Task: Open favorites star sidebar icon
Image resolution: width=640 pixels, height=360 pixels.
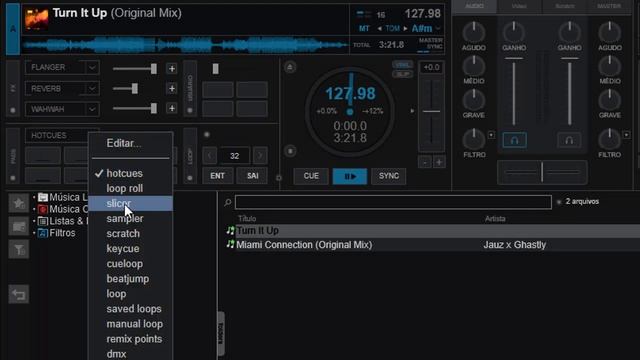Action: tap(19, 203)
